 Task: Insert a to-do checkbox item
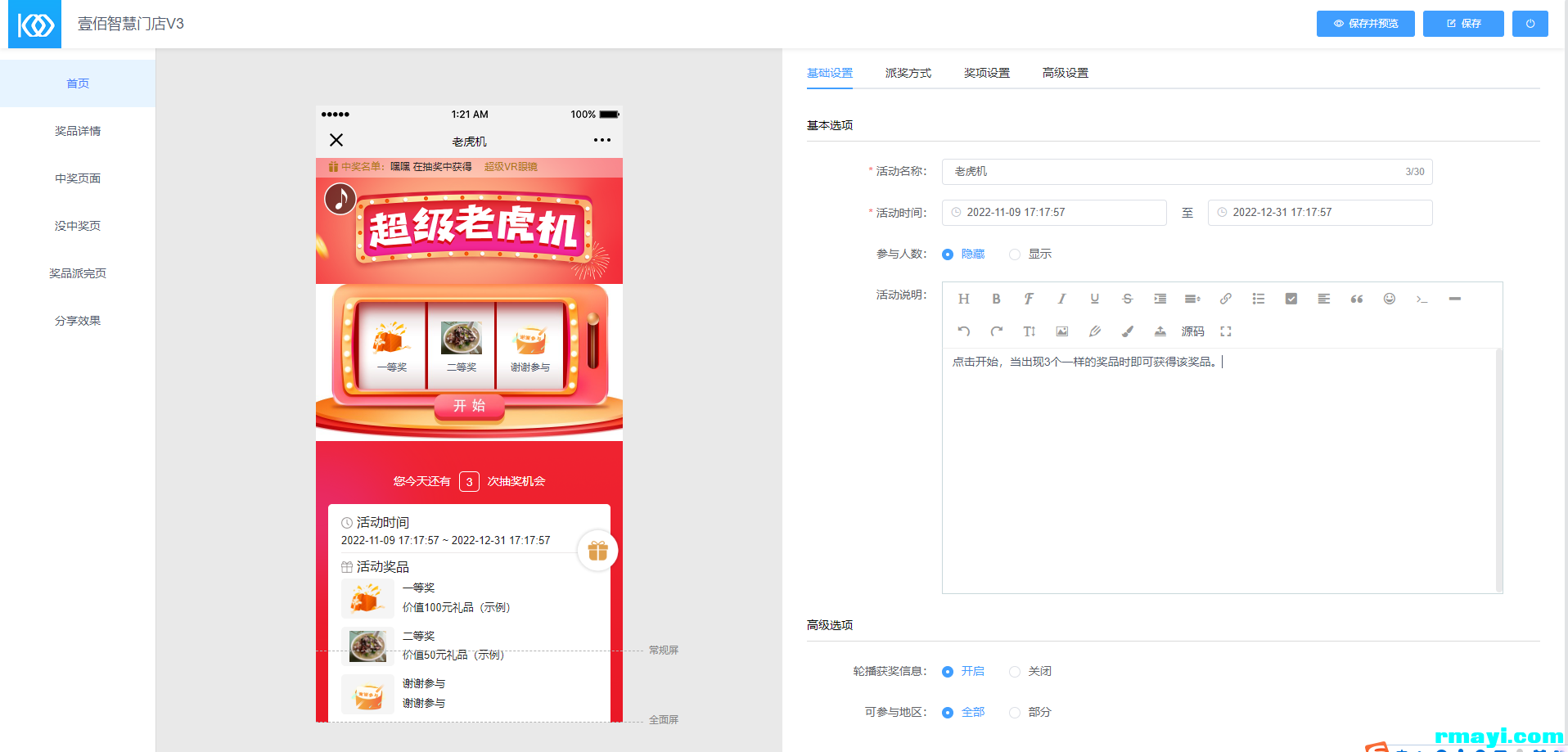click(x=1291, y=299)
